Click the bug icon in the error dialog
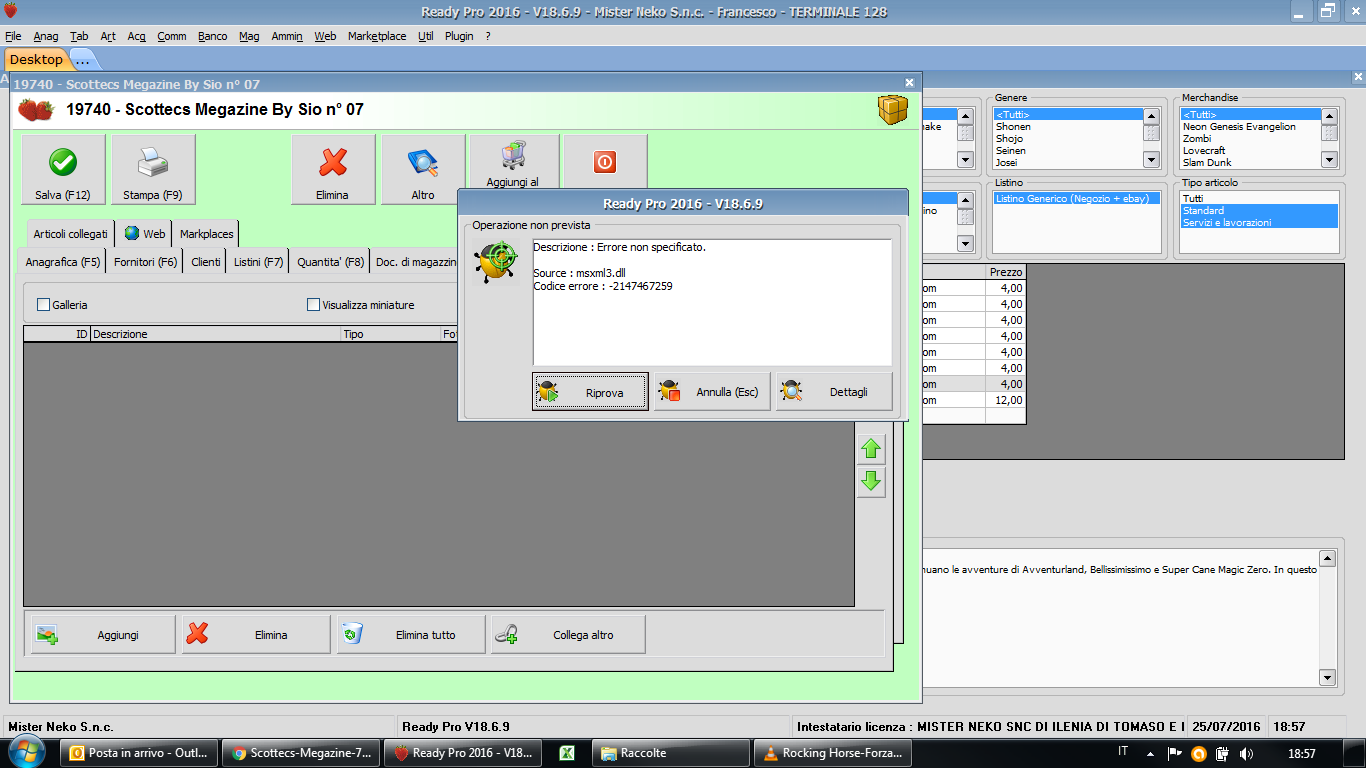1366x768 pixels. click(x=496, y=262)
